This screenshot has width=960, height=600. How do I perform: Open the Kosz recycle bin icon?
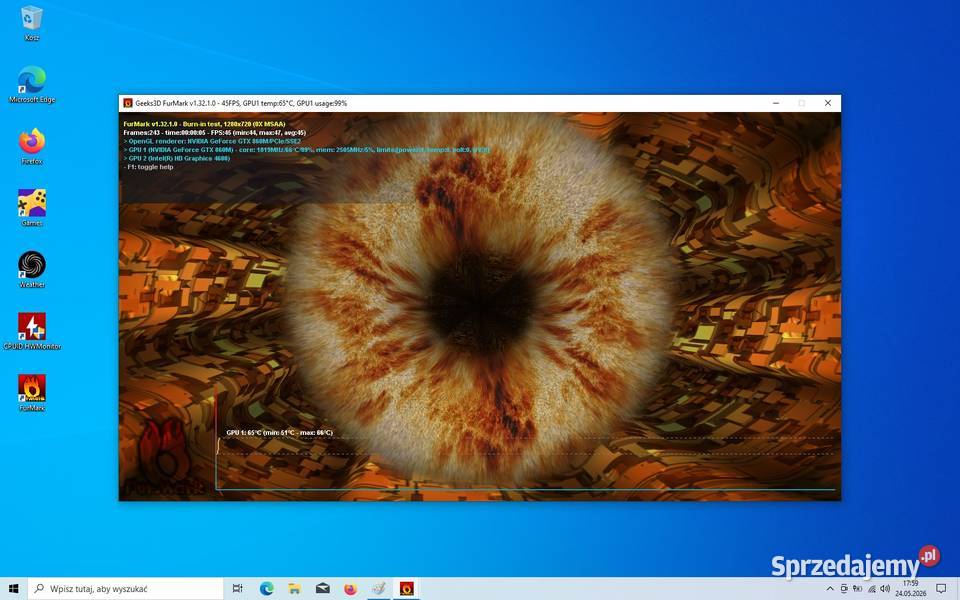pyautogui.click(x=32, y=23)
